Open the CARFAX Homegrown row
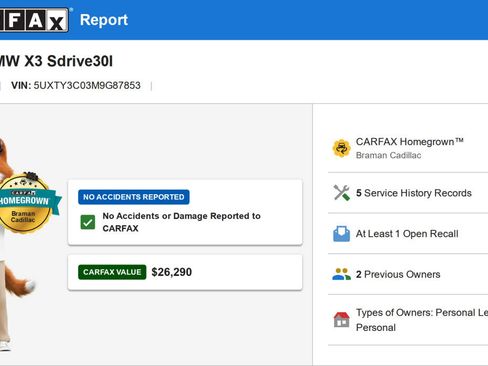The height and width of the screenshot is (366, 488). (408, 148)
